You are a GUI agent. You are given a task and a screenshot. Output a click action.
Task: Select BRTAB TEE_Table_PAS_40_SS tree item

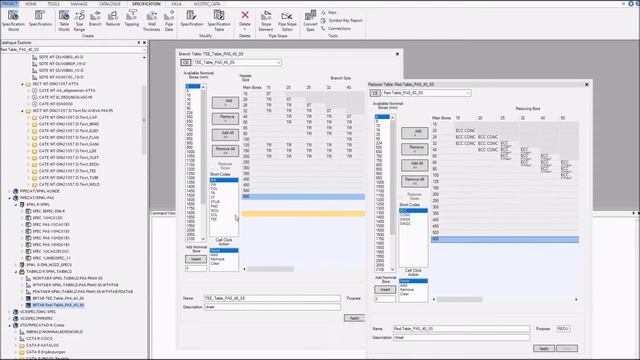(x=58, y=298)
